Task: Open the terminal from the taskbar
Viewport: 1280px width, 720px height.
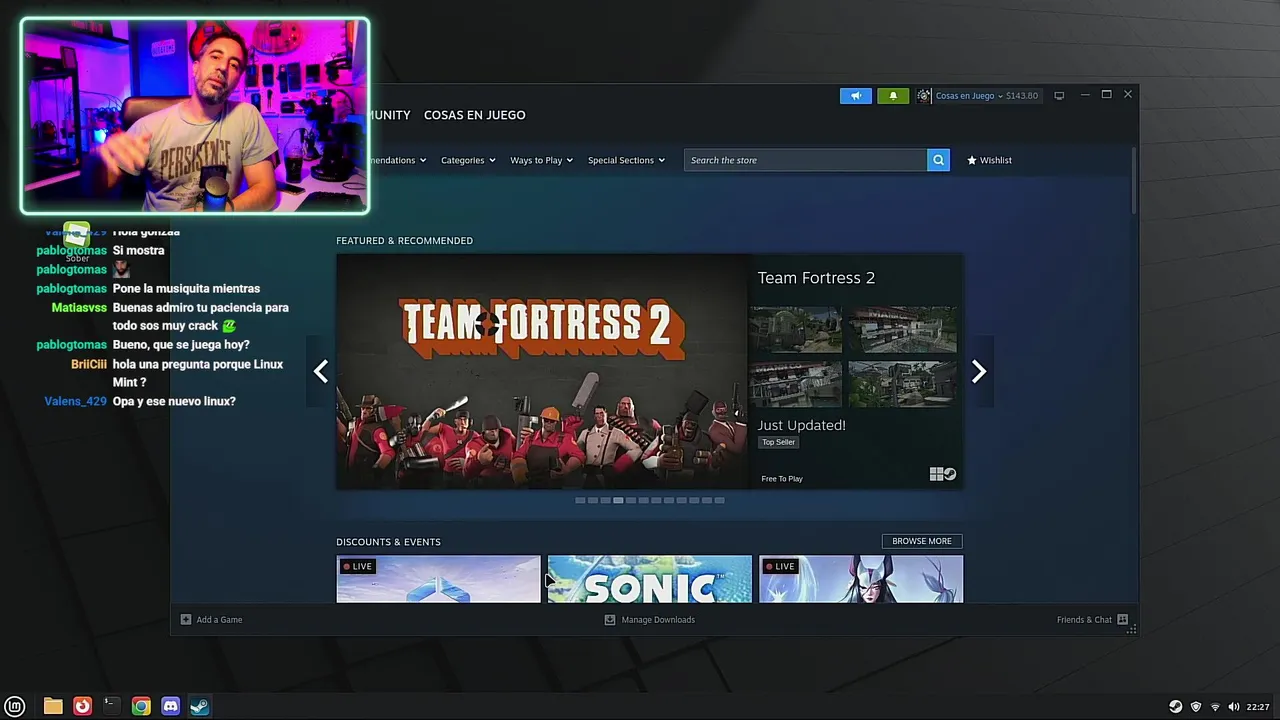Action: coord(111,706)
